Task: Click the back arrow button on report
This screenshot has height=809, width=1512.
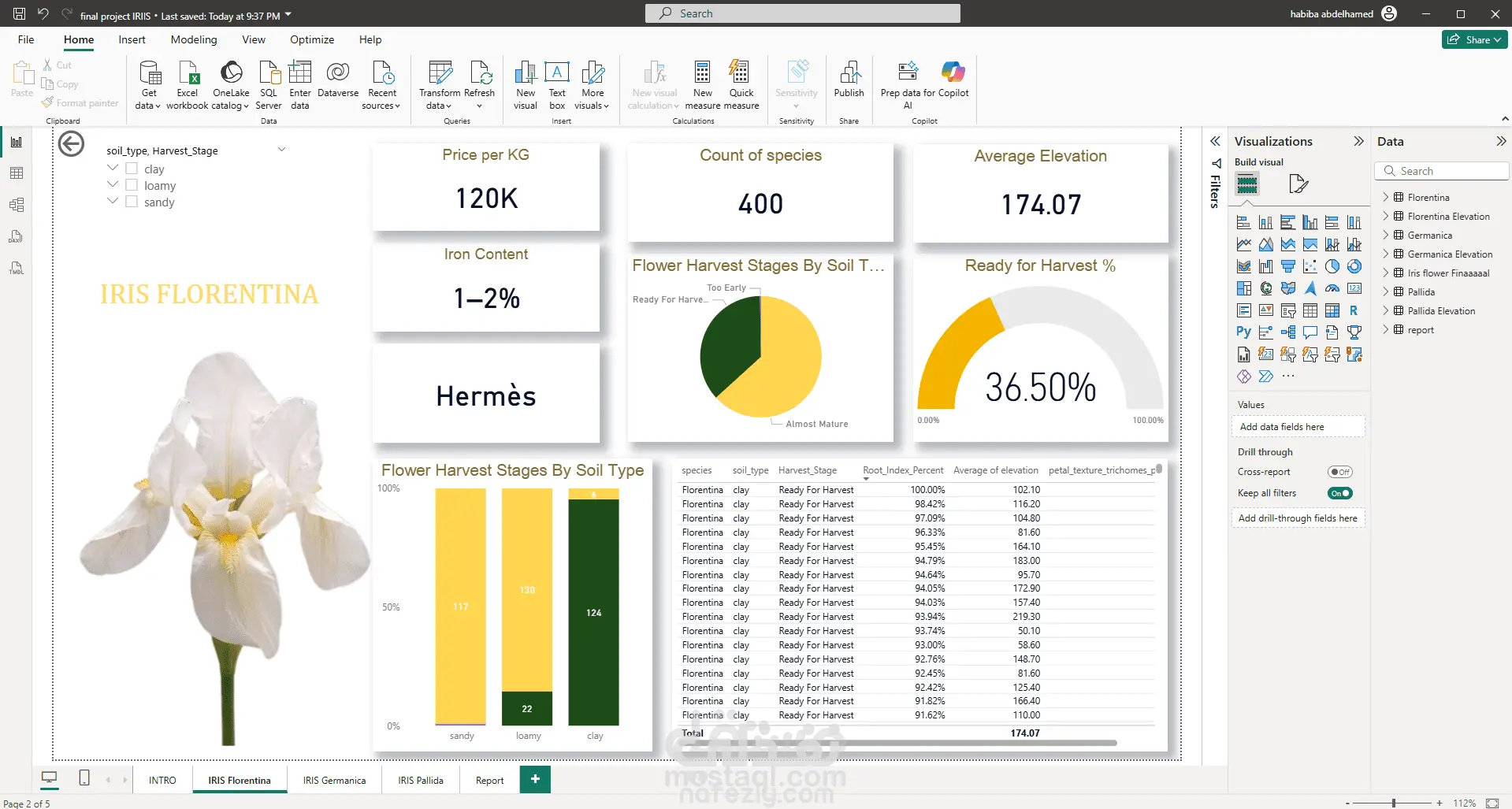Action: [72, 144]
